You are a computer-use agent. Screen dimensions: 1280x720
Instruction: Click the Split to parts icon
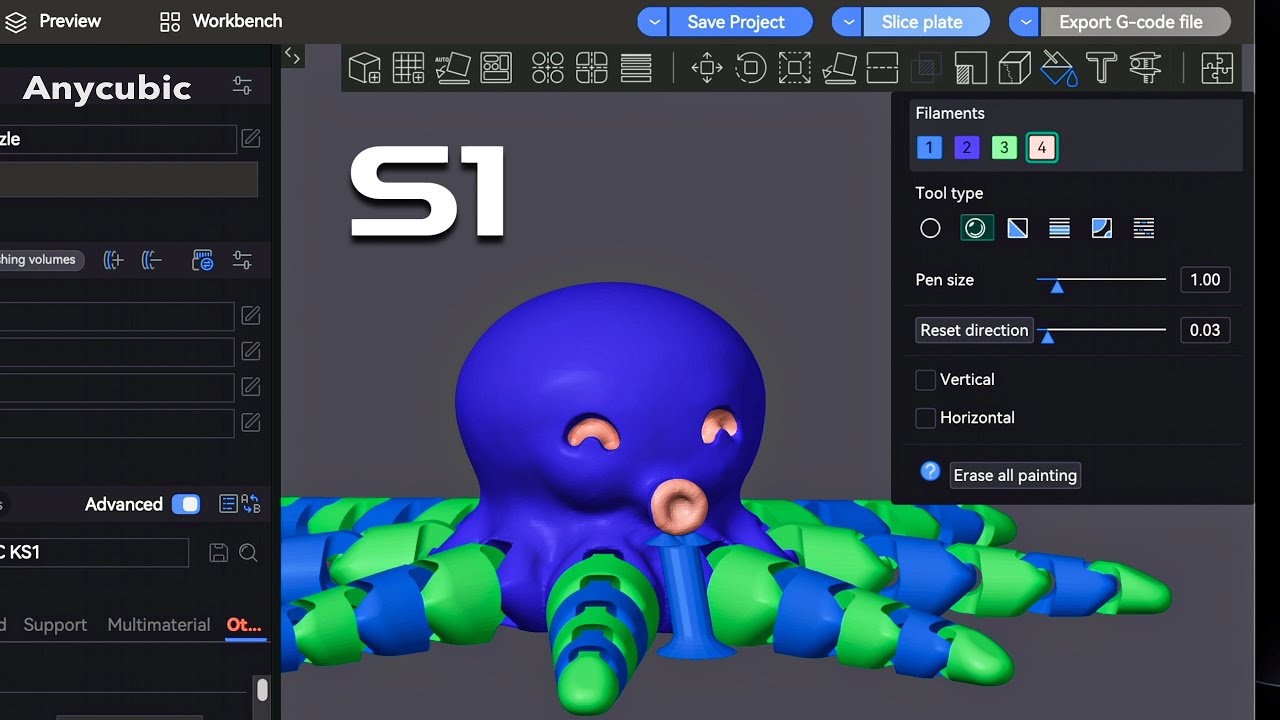pyautogui.click(x=592, y=68)
